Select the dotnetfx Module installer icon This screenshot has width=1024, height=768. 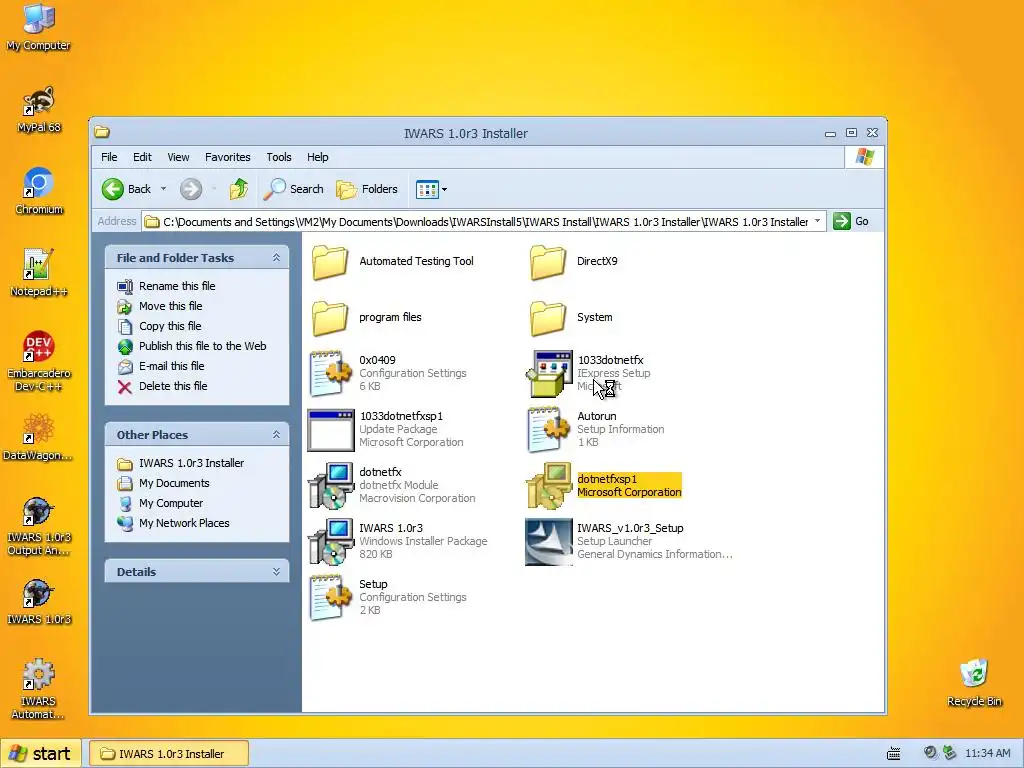pos(330,486)
